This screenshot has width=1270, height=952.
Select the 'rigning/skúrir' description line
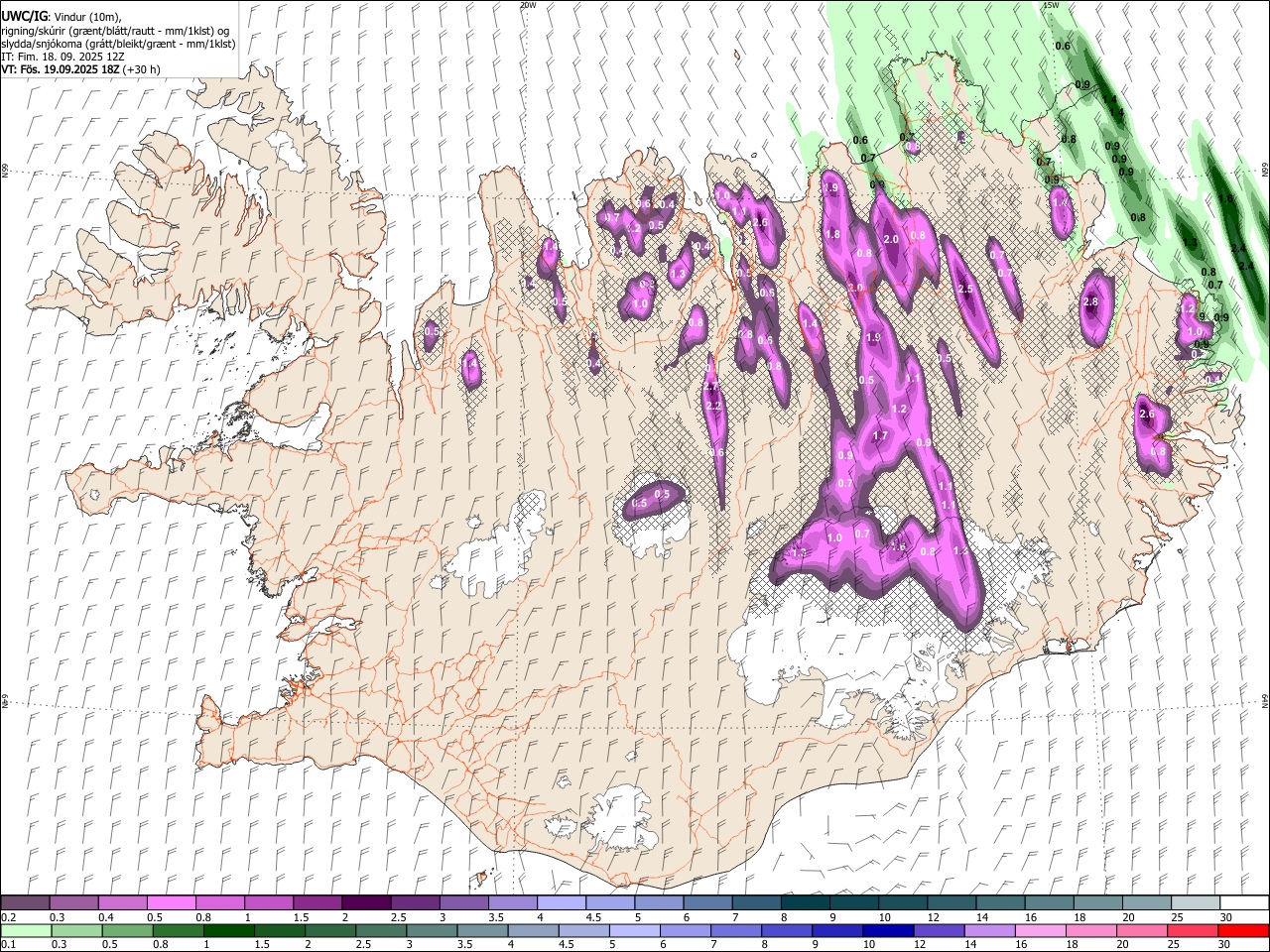point(115,31)
